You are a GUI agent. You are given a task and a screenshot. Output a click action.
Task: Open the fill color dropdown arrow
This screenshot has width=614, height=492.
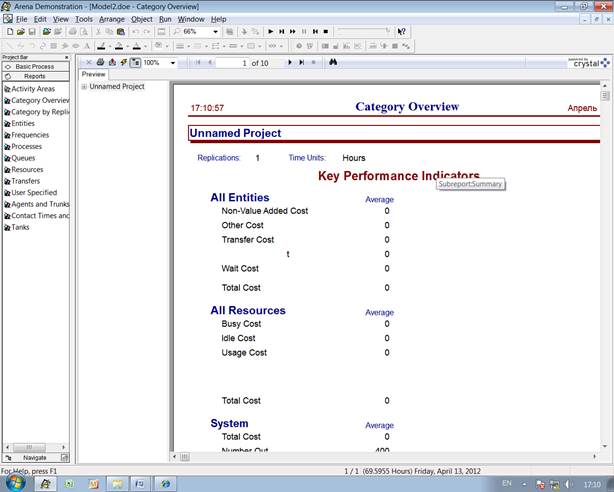click(128, 46)
